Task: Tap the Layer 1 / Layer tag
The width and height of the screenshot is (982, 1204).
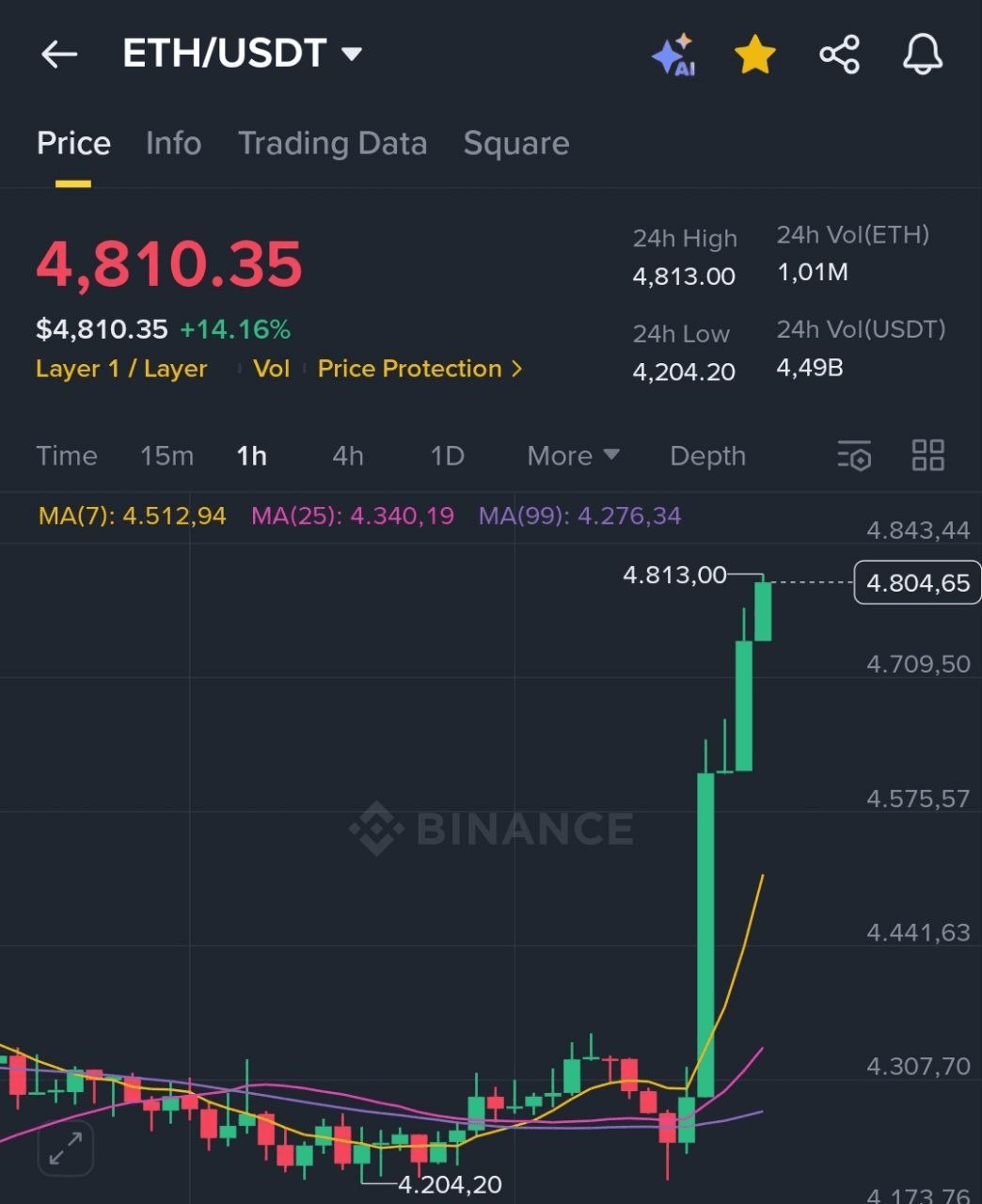Action: 121,369
